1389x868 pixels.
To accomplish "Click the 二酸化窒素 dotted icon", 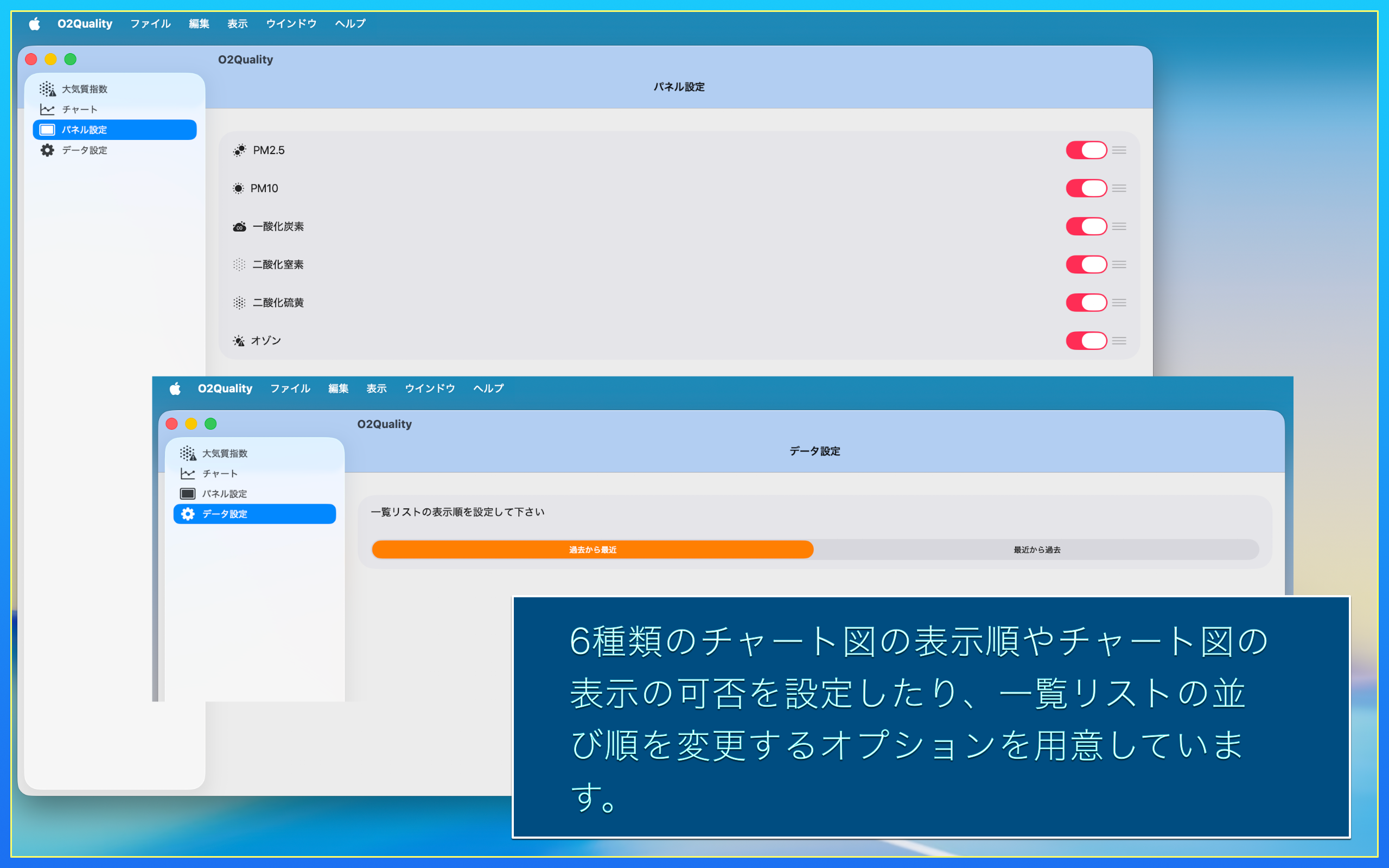I will [x=239, y=265].
